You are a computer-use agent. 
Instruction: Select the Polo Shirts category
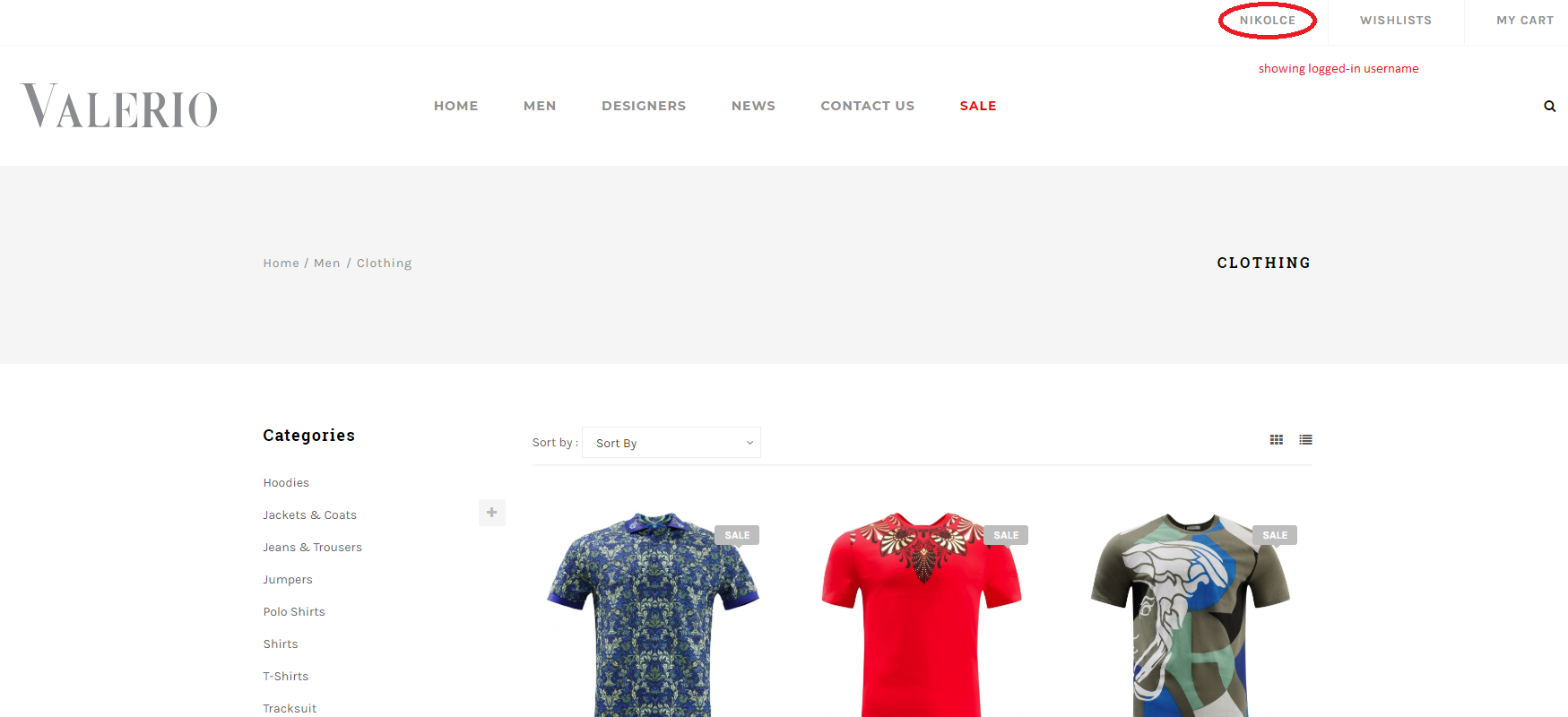pos(294,612)
